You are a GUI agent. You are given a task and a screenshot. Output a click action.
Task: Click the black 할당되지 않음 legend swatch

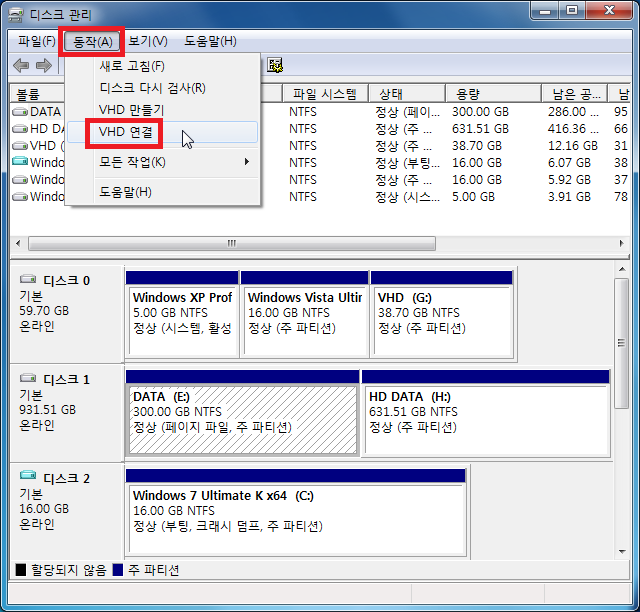[21, 570]
